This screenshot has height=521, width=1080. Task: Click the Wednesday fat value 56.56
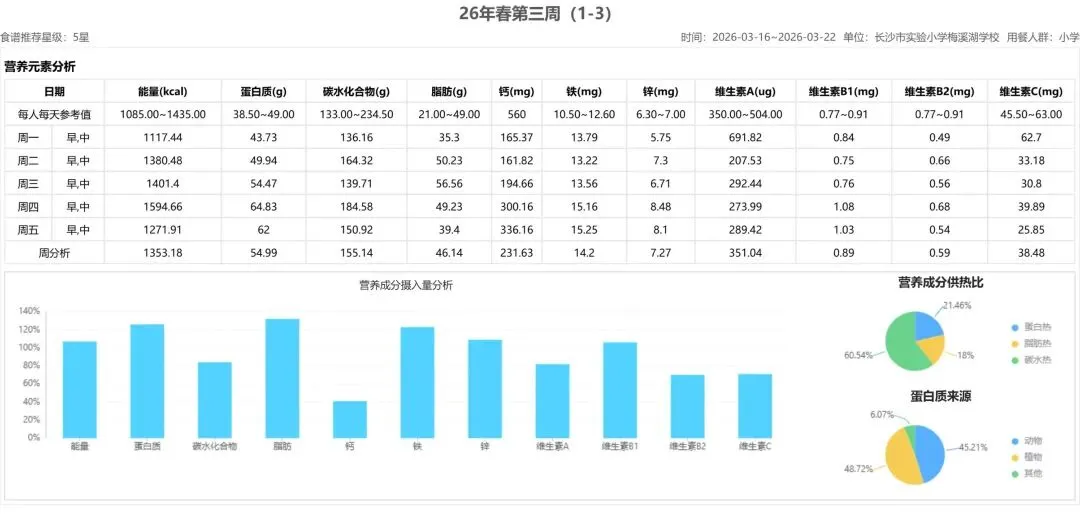point(449,183)
